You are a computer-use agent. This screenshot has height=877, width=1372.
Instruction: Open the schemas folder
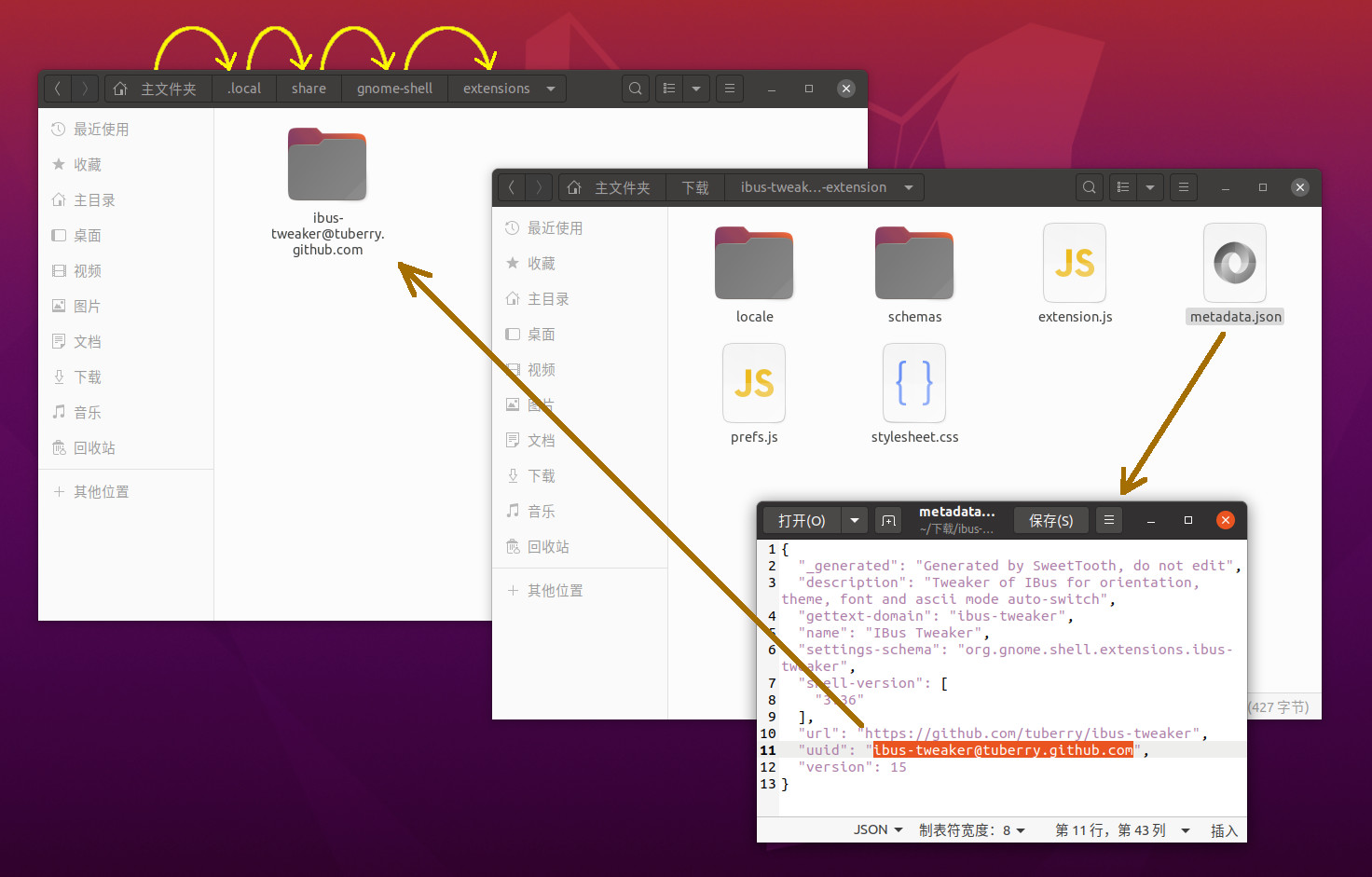tap(914, 275)
